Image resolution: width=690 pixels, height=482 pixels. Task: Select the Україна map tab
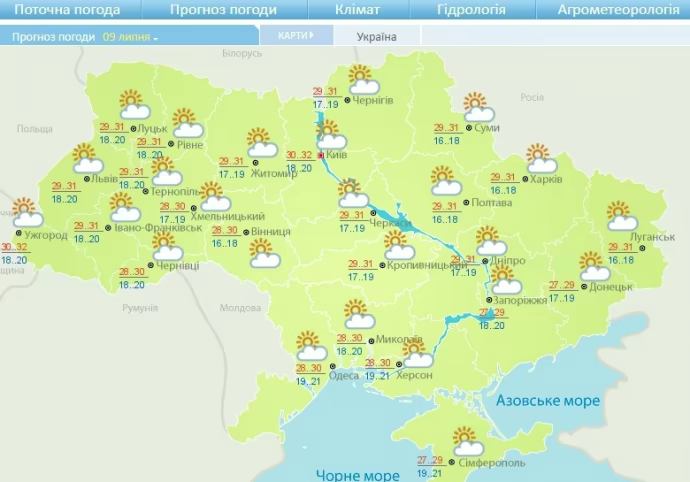click(376, 36)
